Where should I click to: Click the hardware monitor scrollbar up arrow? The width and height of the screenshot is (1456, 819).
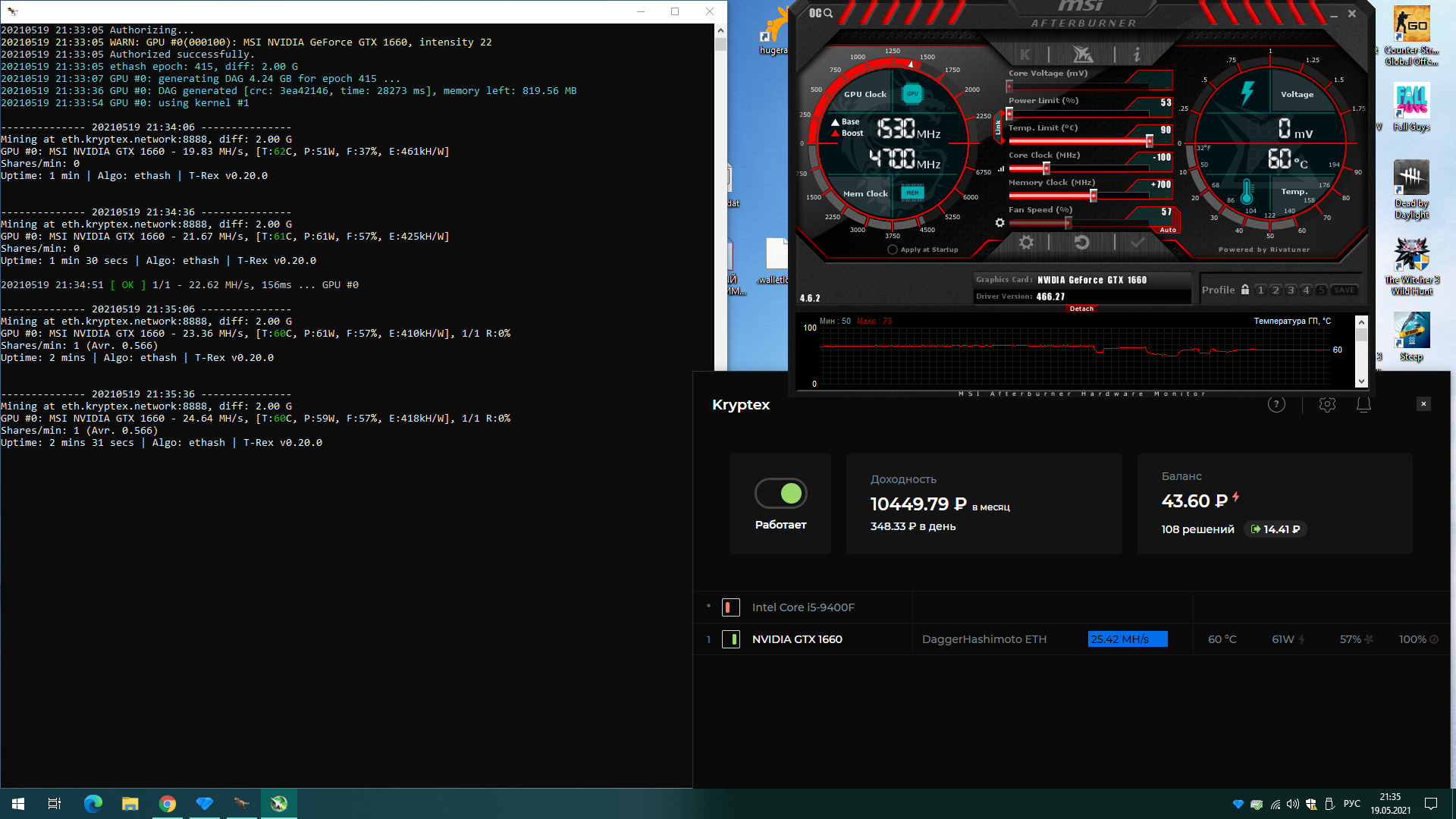pos(1361,322)
